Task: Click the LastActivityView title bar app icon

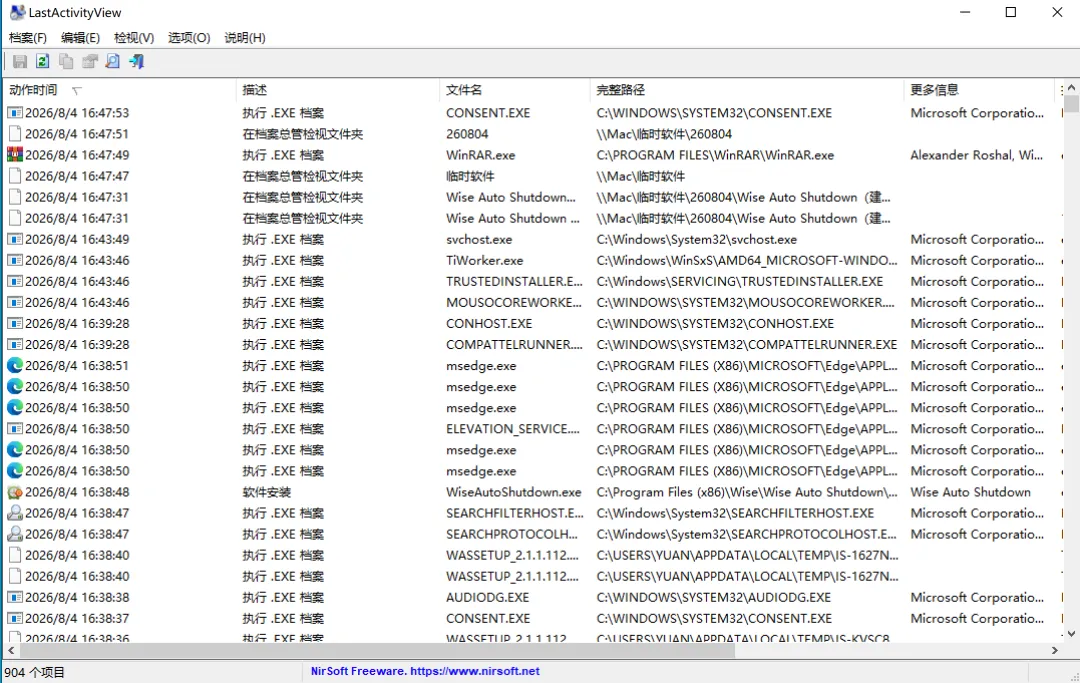Action: [x=17, y=12]
